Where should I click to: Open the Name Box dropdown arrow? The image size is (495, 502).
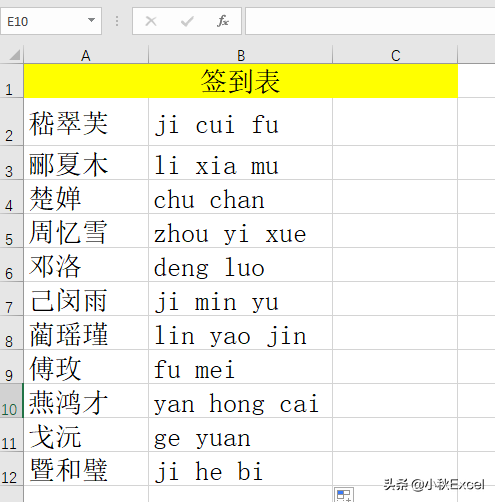(91, 20)
